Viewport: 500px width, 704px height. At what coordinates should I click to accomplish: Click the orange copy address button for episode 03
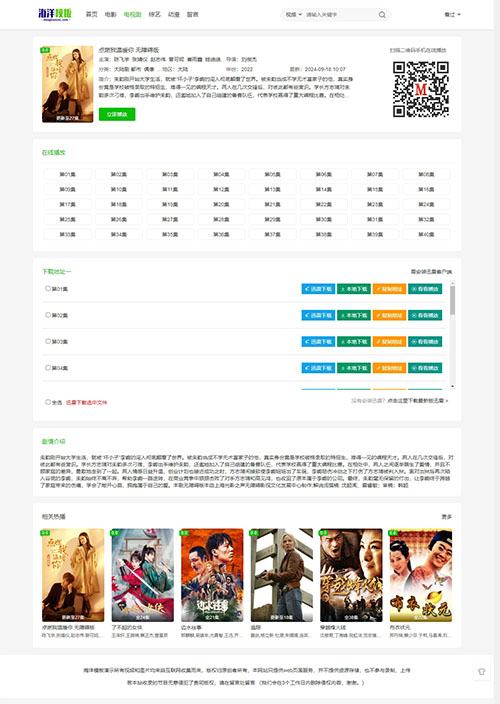click(389, 342)
